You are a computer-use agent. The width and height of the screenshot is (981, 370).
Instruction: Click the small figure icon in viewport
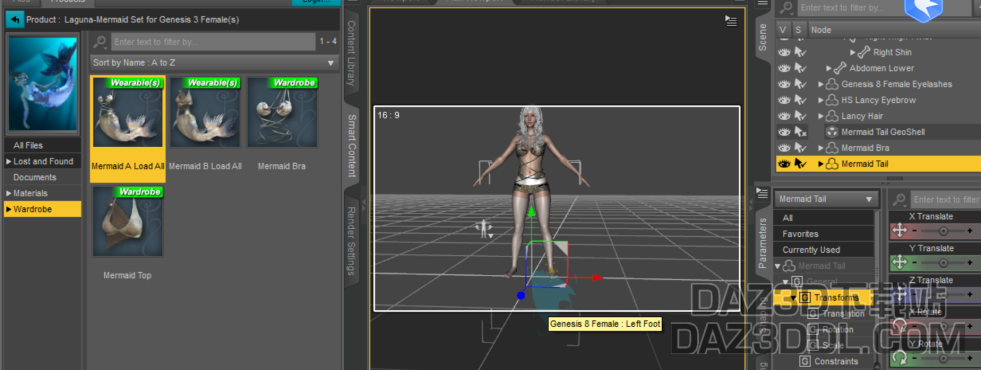(x=484, y=230)
